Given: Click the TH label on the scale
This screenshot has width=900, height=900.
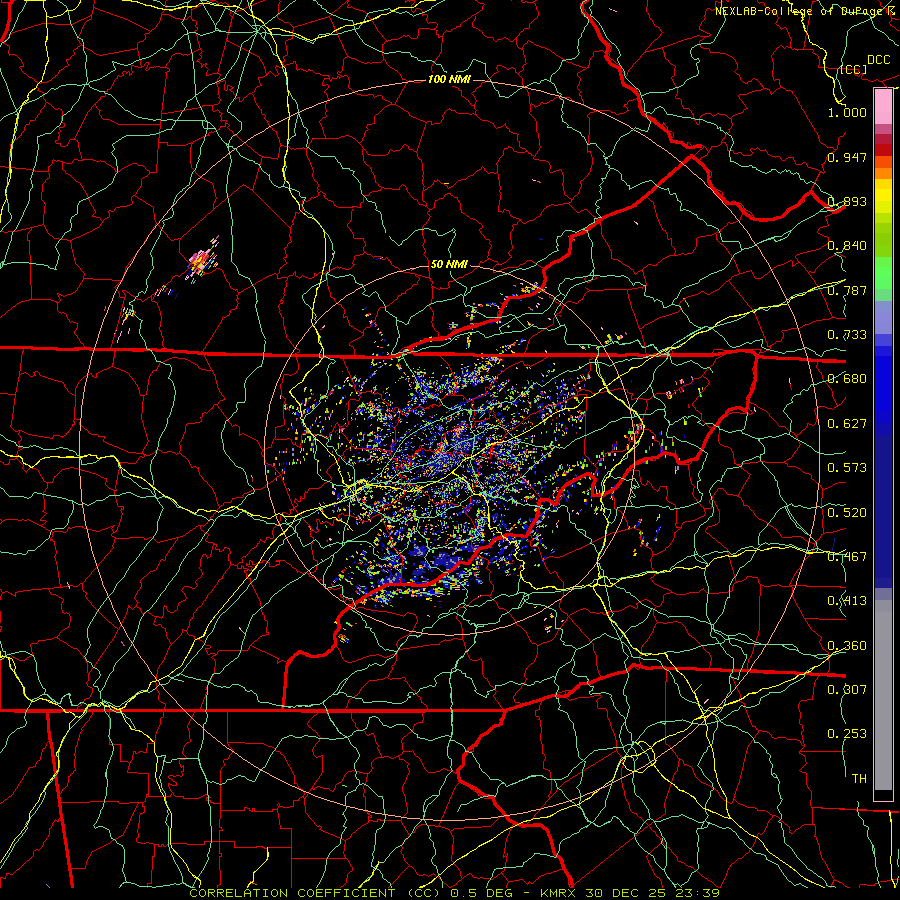Looking at the screenshot, I should [859, 779].
